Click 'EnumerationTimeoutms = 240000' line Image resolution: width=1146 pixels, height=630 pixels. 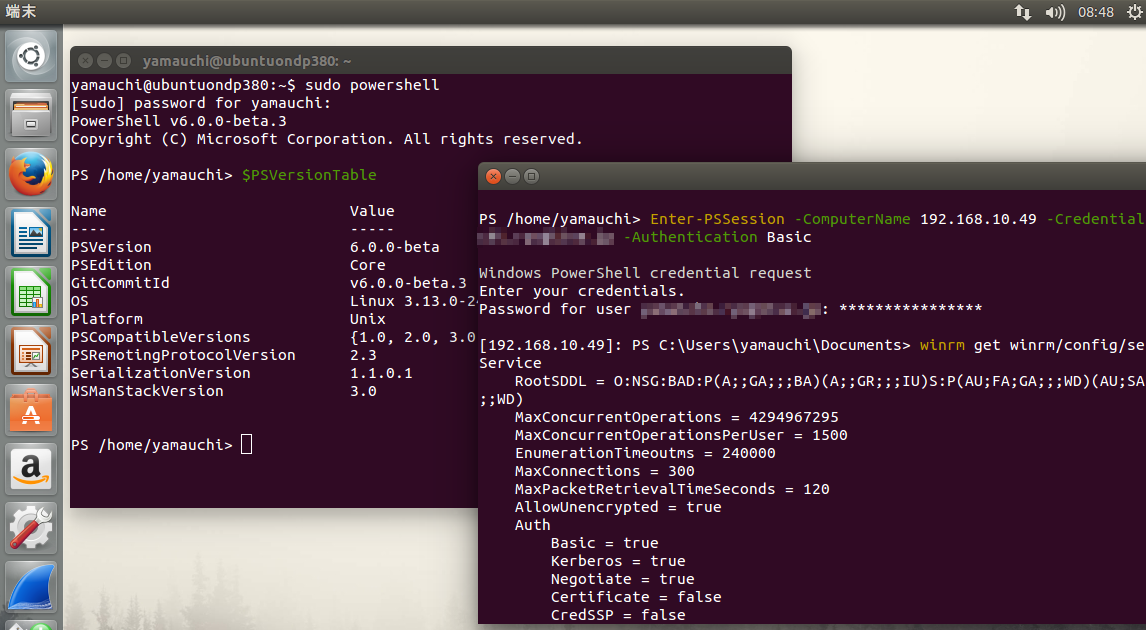(x=645, y=453)
